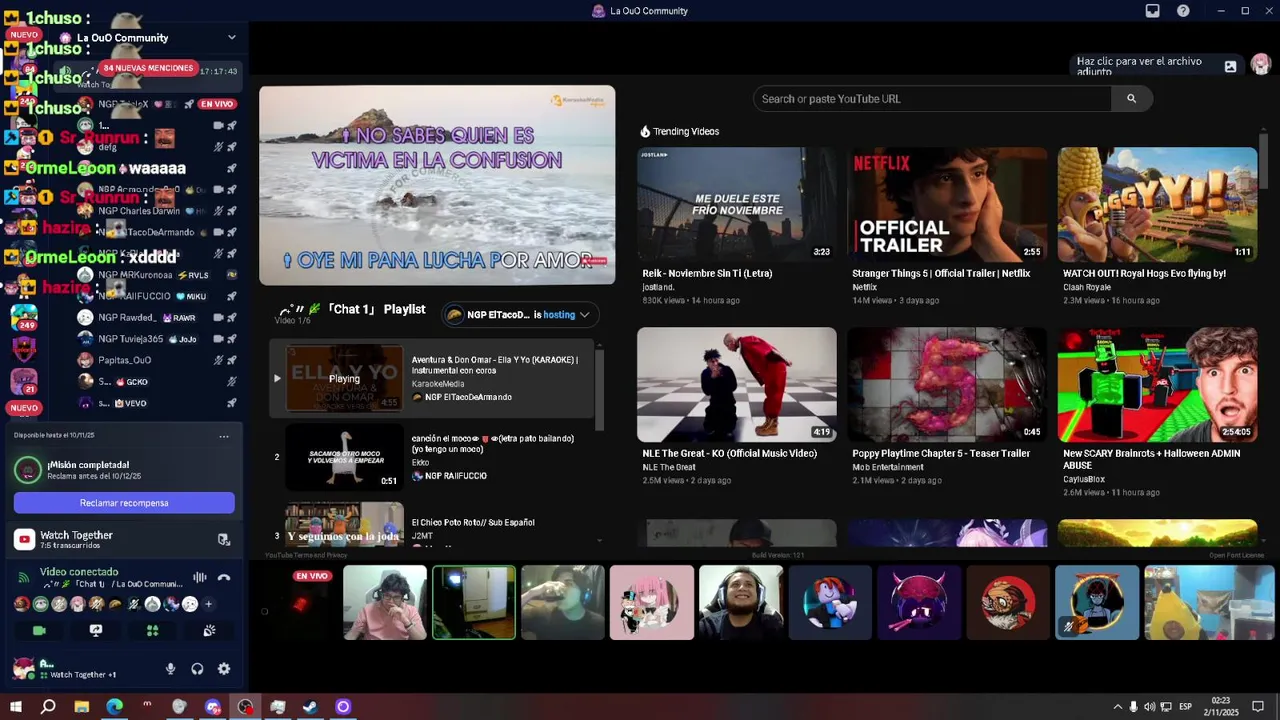
Task: Select the pink-haired avatar participant tile
Action: pos(652,602)
